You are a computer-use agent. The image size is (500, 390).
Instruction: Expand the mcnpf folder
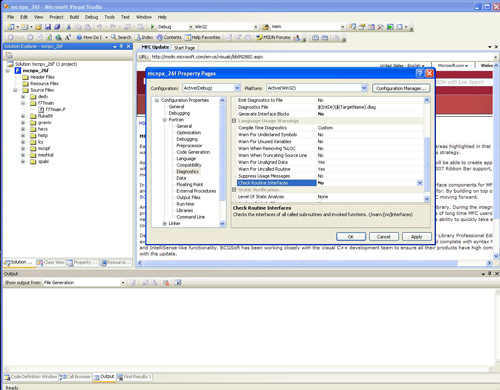tap(23, 149)
